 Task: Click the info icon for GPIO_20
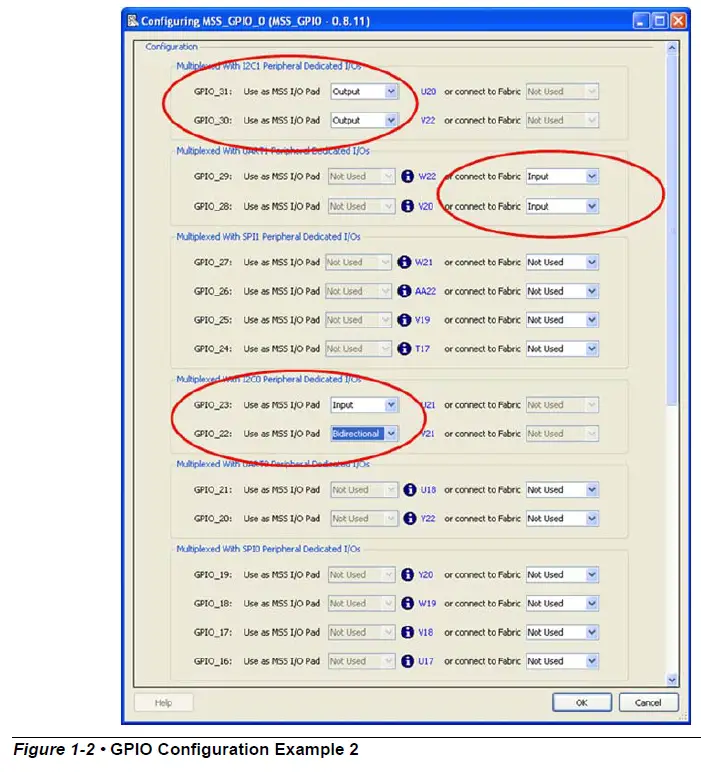pyautogui.click(x=410, y=518)
